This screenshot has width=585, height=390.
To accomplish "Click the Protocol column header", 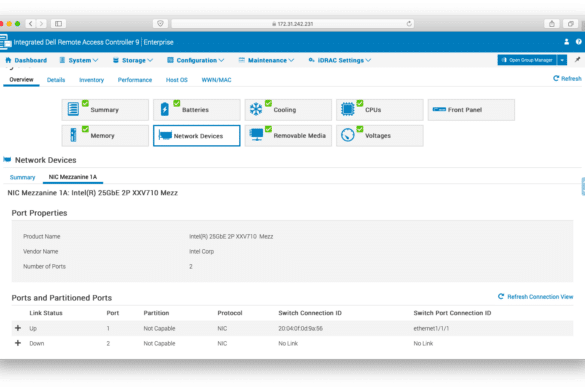I will pos(230,313).
